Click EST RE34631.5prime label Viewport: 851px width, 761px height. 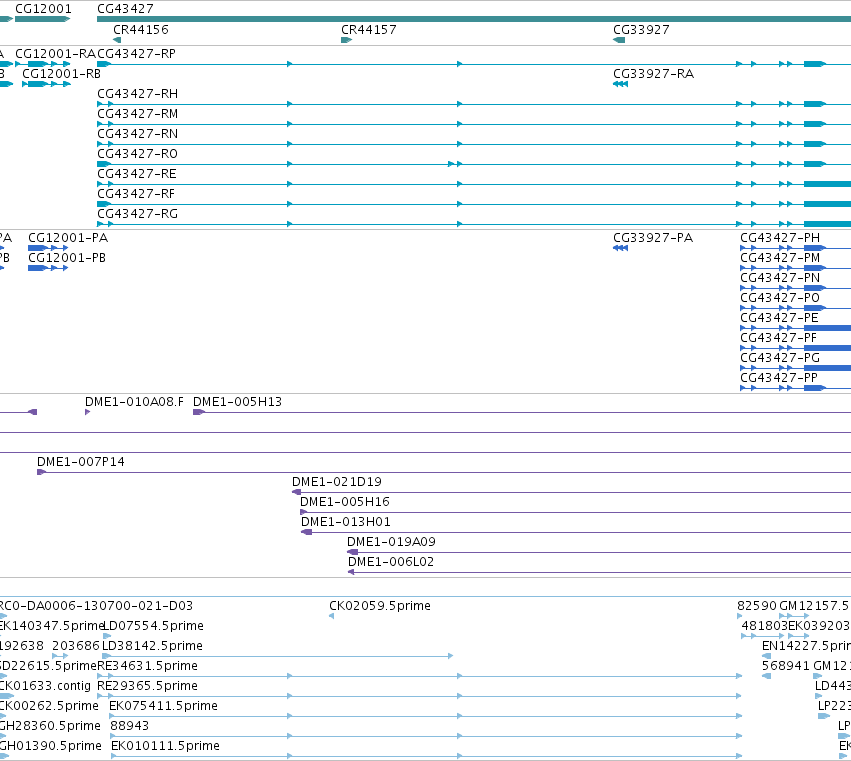point(148,666)
